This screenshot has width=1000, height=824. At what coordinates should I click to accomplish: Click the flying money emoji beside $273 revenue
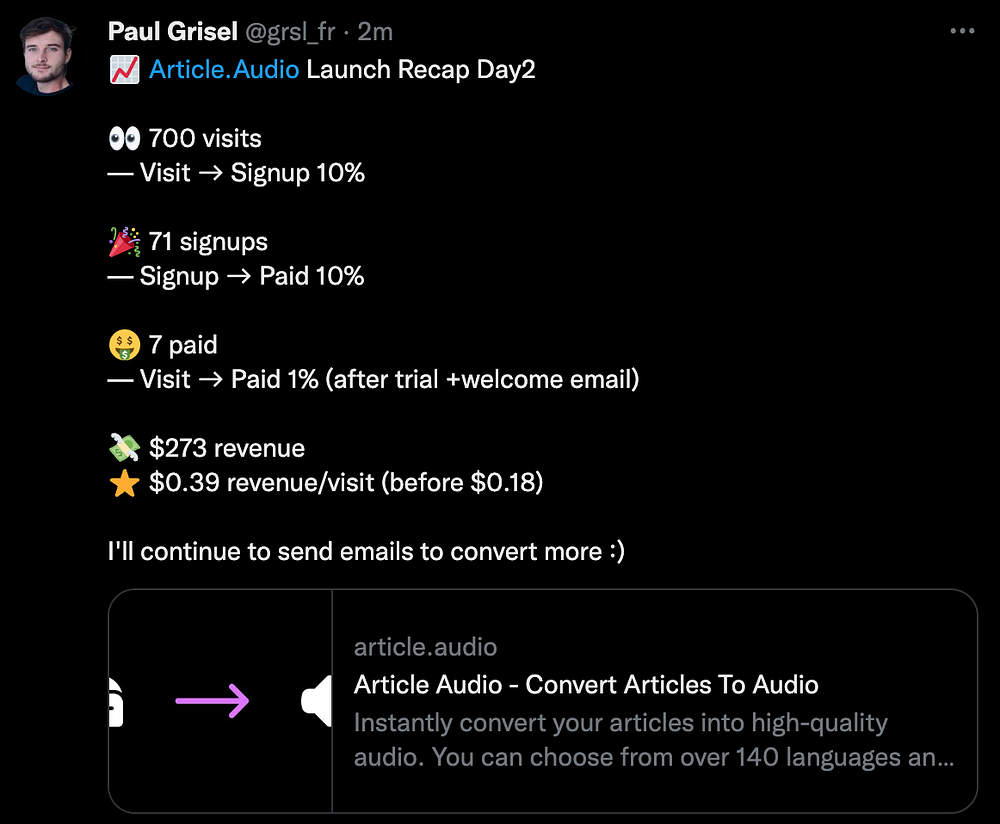(x=123, y=448)
